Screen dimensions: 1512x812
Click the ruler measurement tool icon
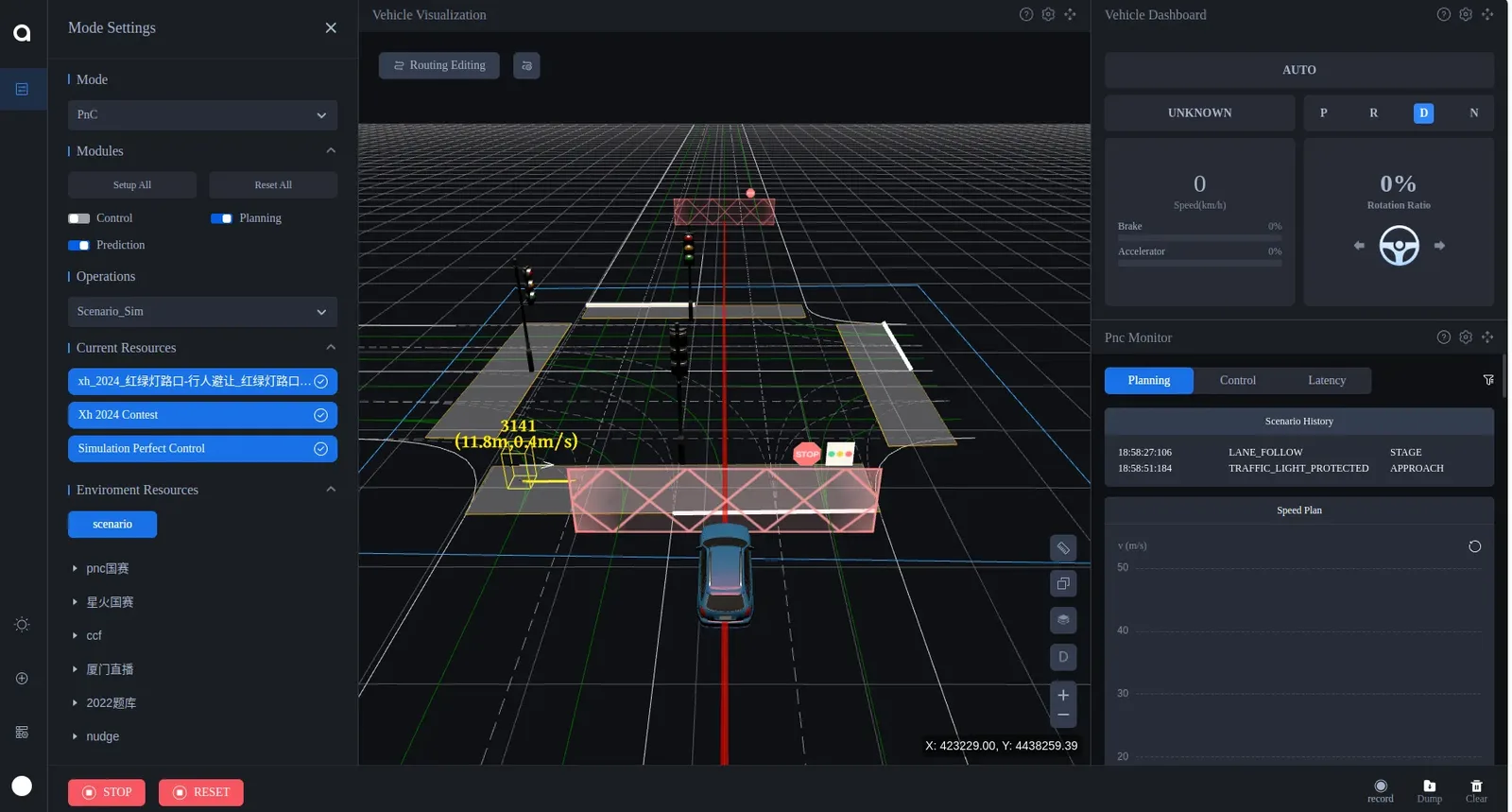pos(1063,547)
